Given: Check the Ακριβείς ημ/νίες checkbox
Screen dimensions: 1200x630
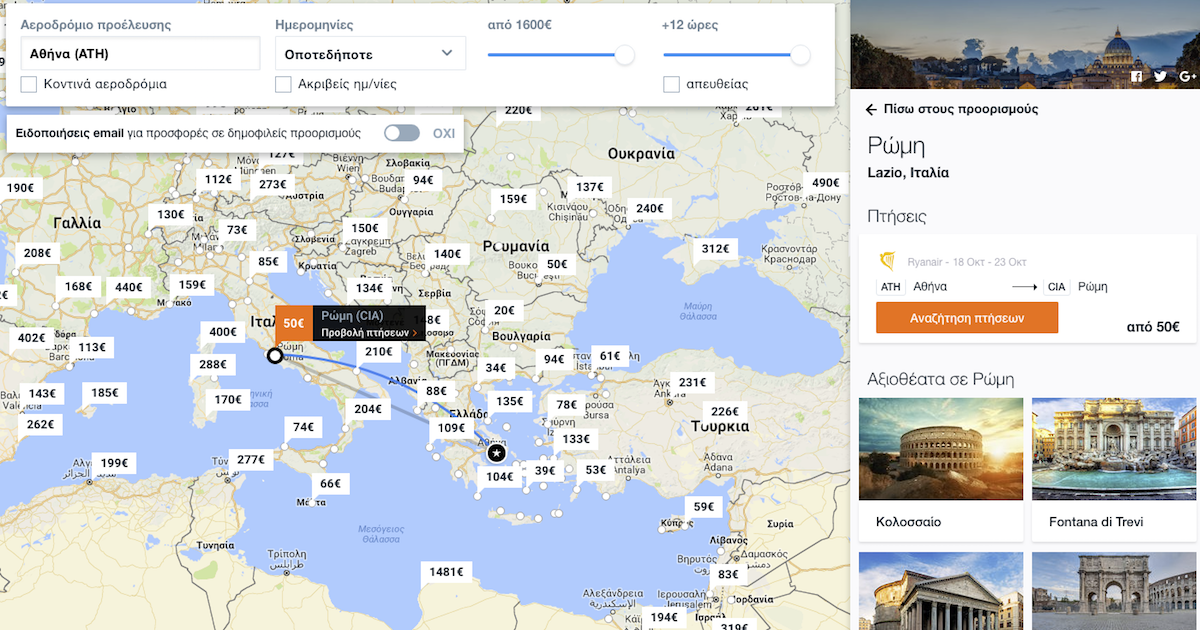Looking at the screenshot, I should point(284,84).
